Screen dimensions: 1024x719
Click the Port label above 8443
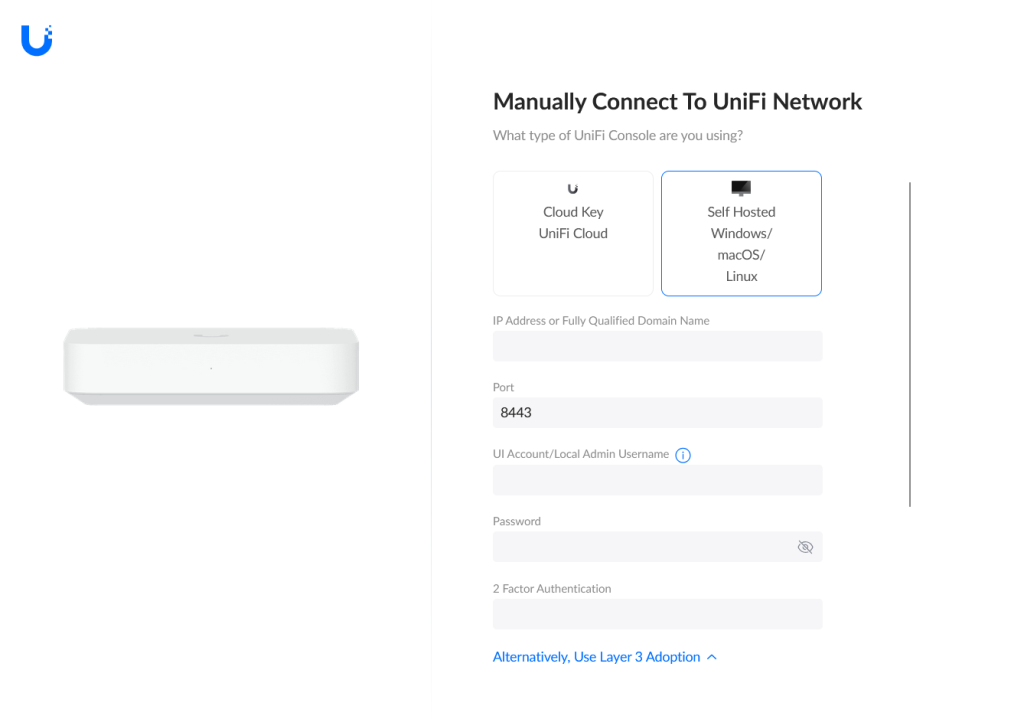coord(503,387)
